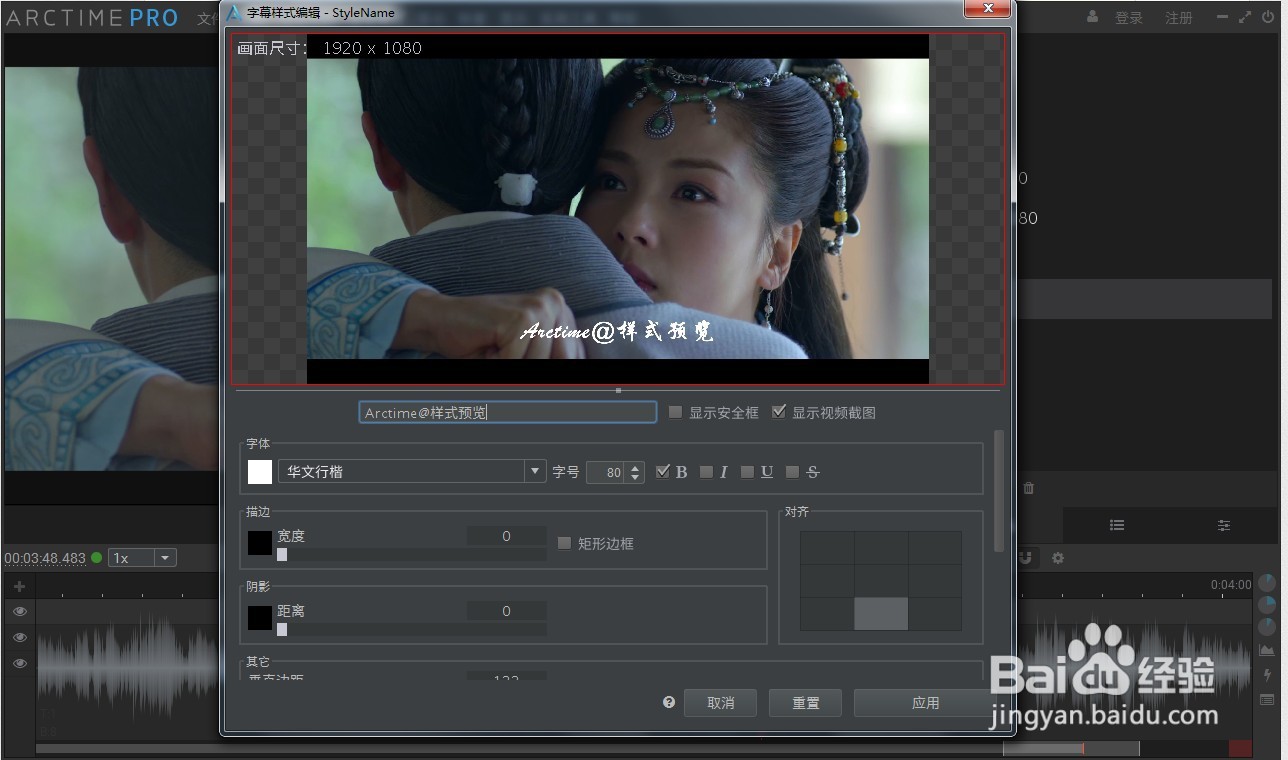
Task: Click the subtitle list icon below lightning
Action: pyautogui.click(x=1267, y=700)
